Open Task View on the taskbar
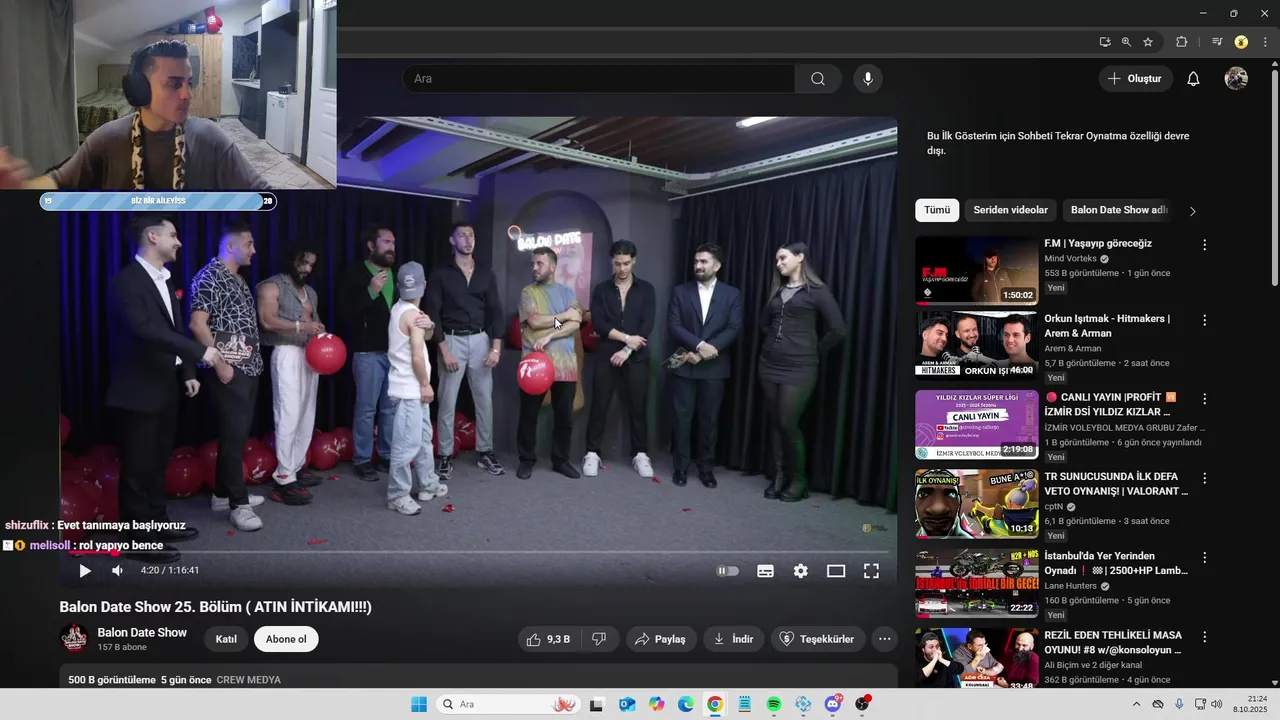 (596, 704)
